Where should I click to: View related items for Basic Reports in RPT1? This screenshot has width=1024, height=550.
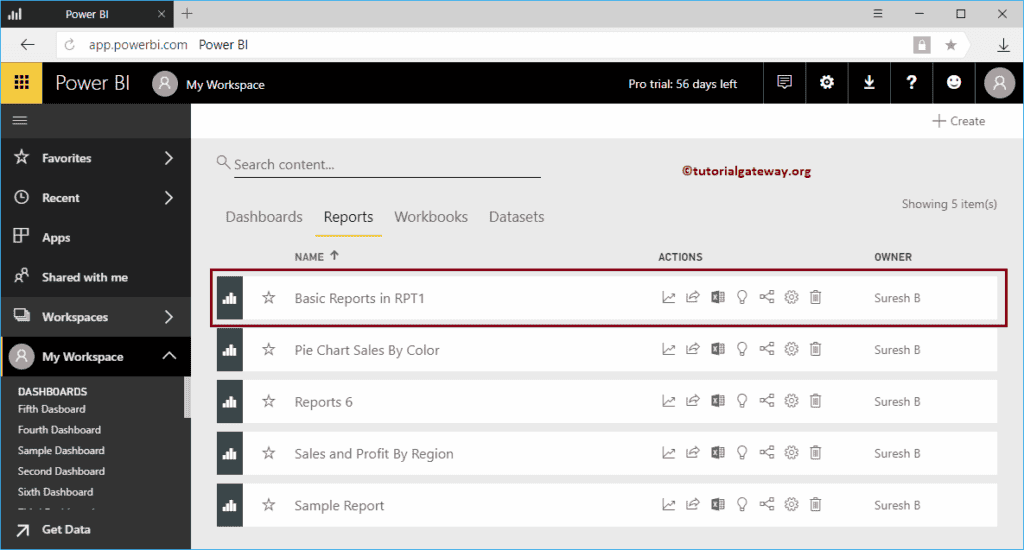coord(767,298)
